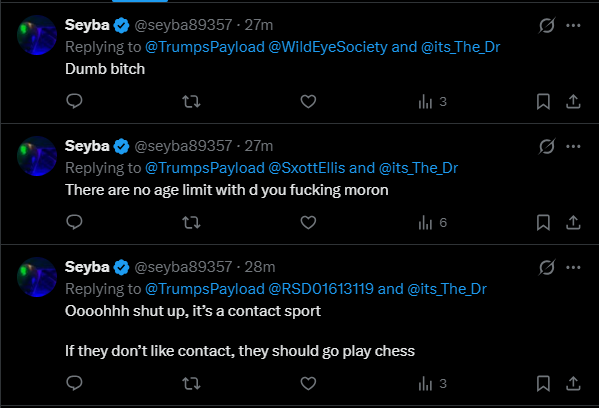The image size is (599, 408).
Task: View analytics showing 6 views
Action: click(432, 222)
